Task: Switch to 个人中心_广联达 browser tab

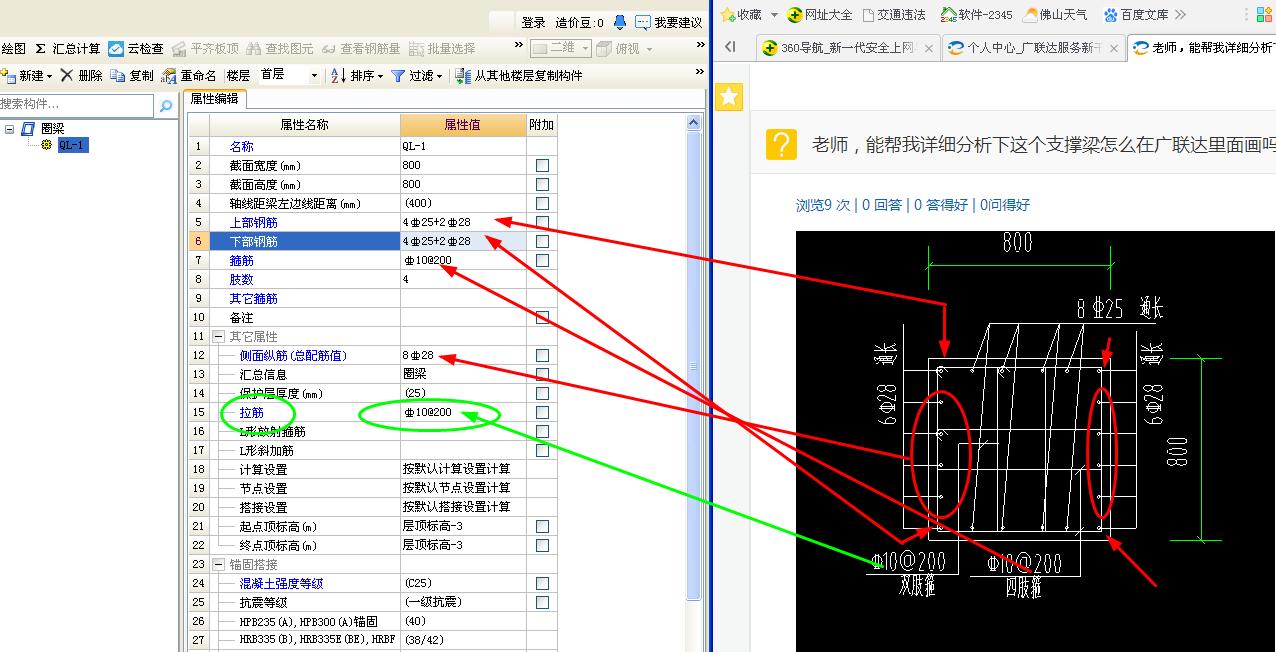Action: tap(1033, 48)
